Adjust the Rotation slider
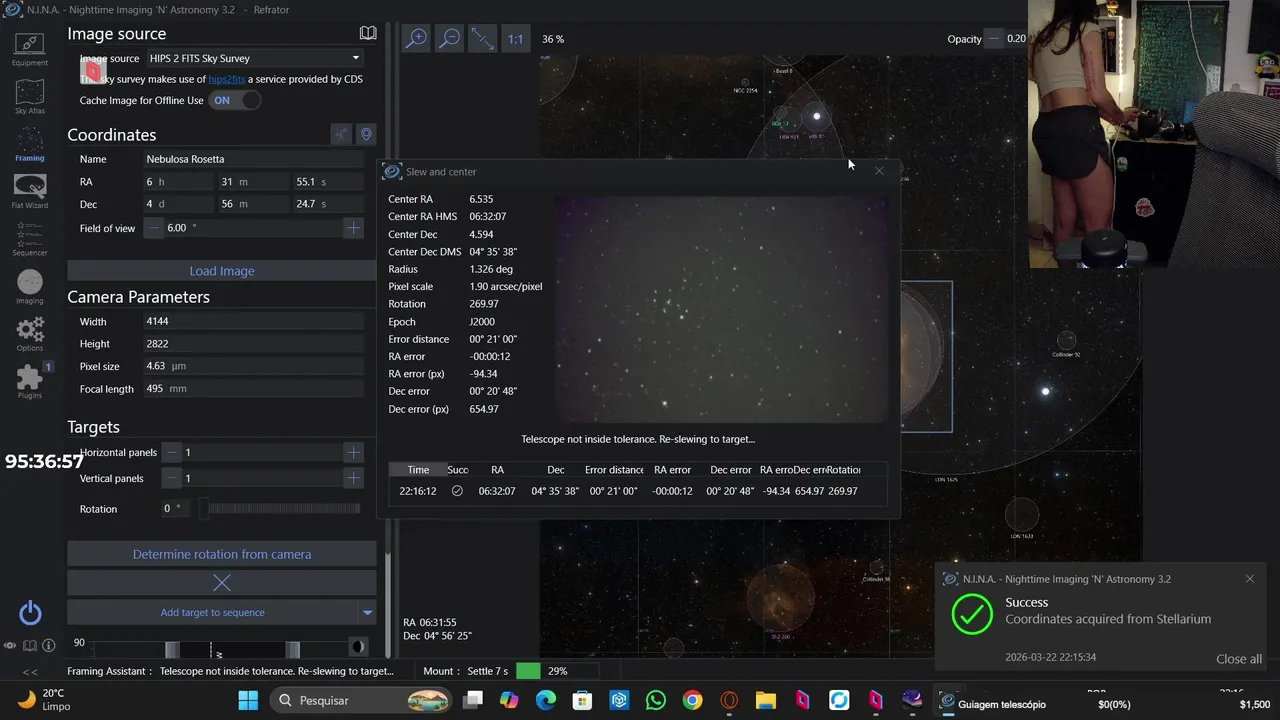The height and width of the screenshot is (720, 1280). pyautogui.click(x=280, y=509)
